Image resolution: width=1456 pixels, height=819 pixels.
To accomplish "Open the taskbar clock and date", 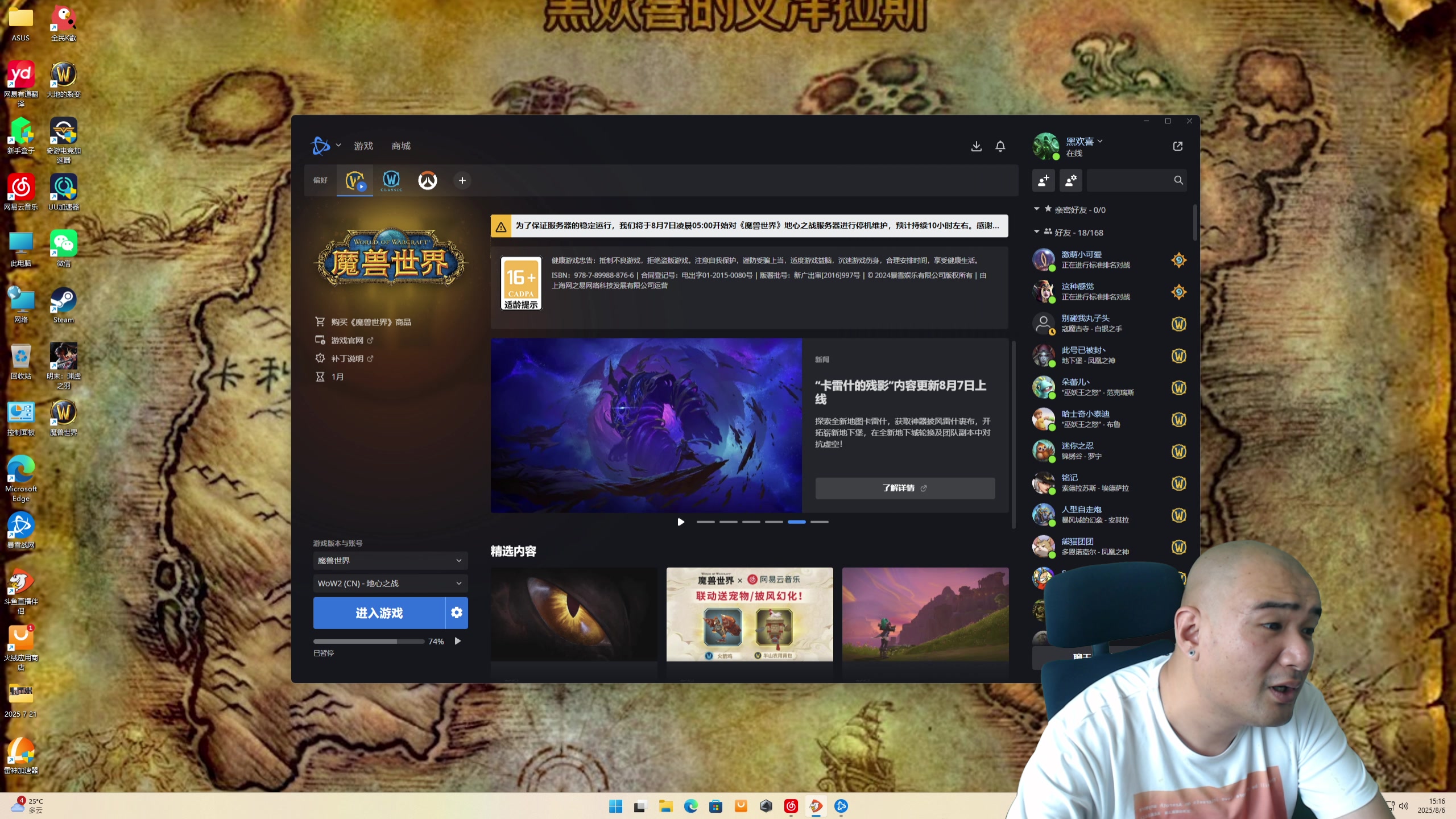I will click(x=1431, y=806).
